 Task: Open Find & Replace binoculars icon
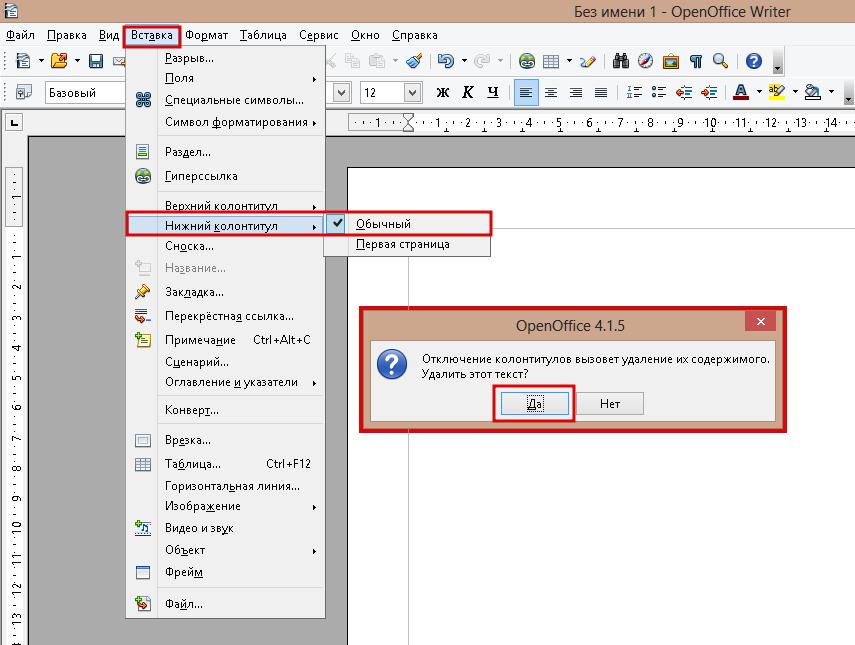point(621,61)
